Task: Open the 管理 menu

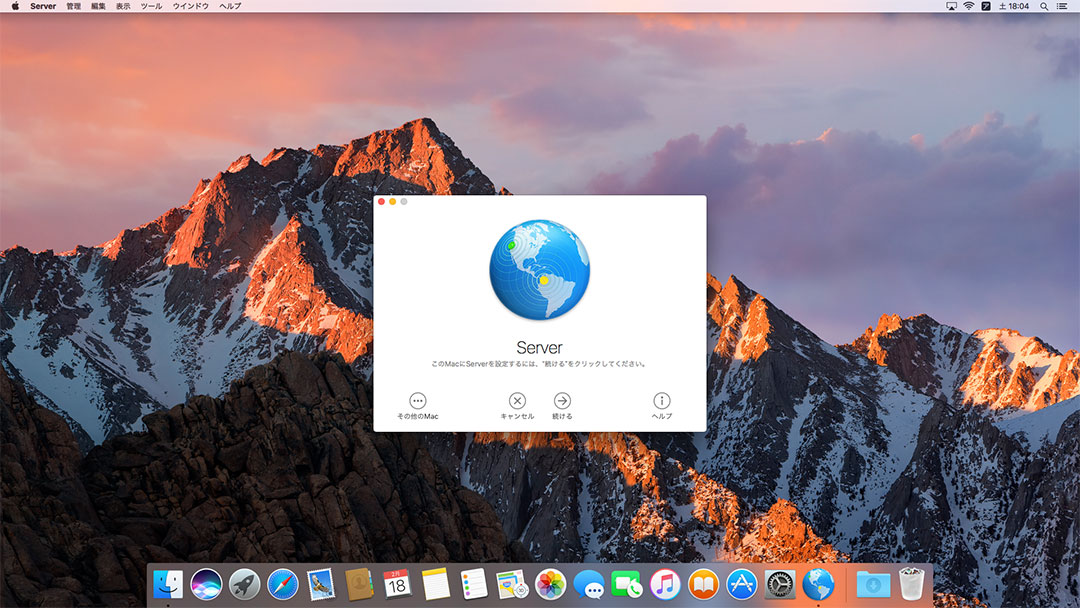Action: coord(74,6)
